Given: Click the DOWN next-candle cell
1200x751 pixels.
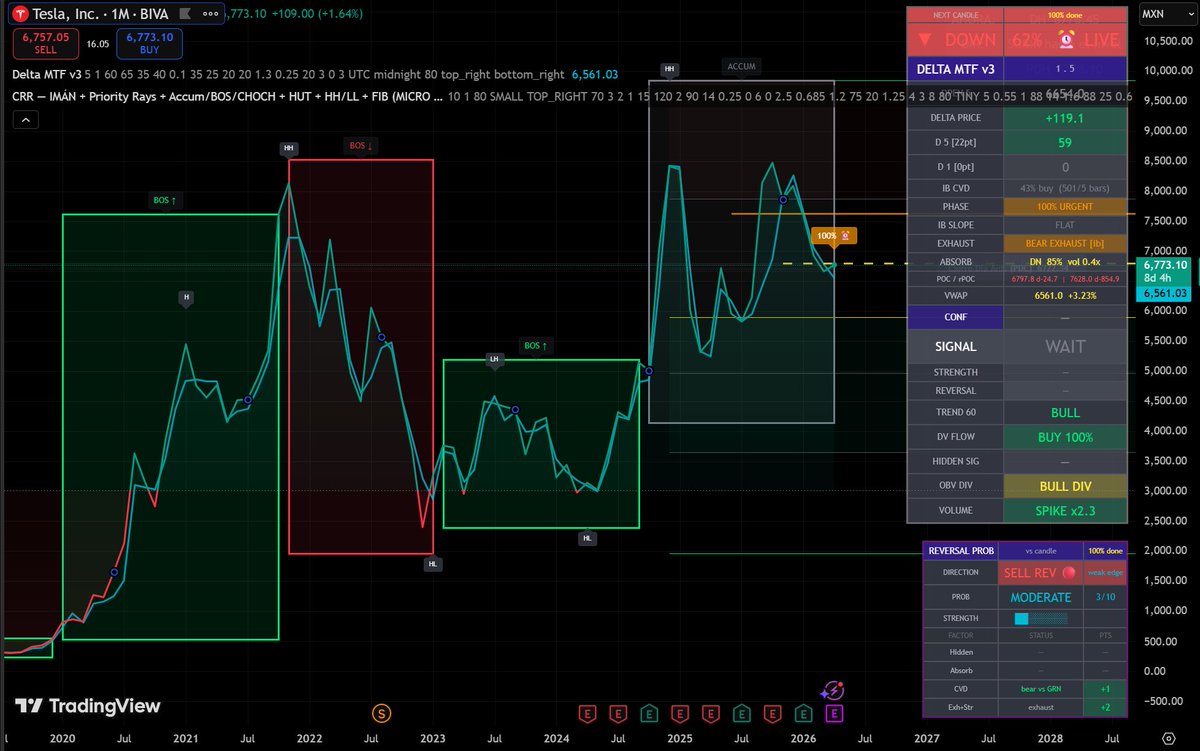Looking at the screenshot, I should 955,40.
